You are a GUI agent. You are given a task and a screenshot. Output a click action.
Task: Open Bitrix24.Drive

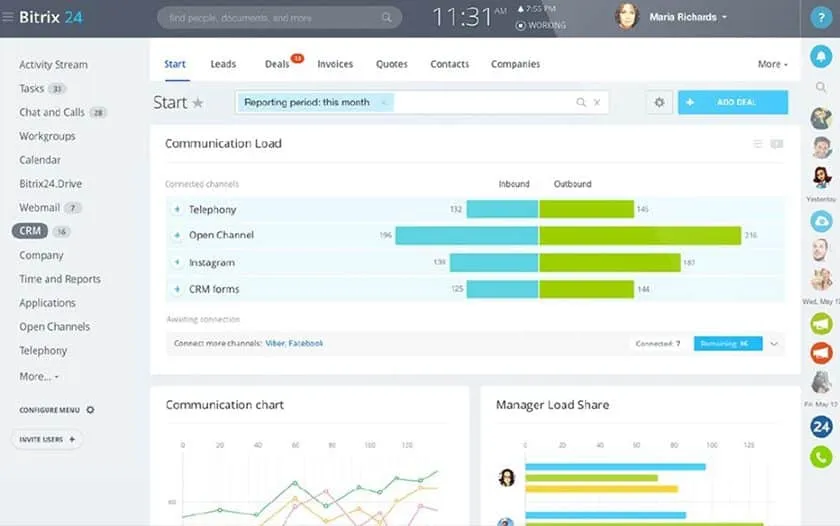50,184
